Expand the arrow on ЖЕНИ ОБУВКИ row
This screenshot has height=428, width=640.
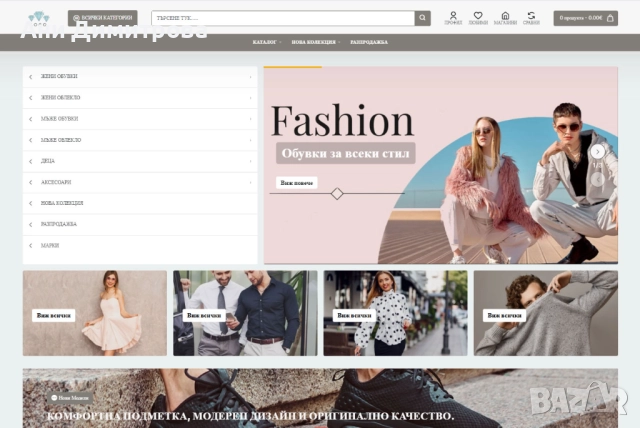click(251, 77)
